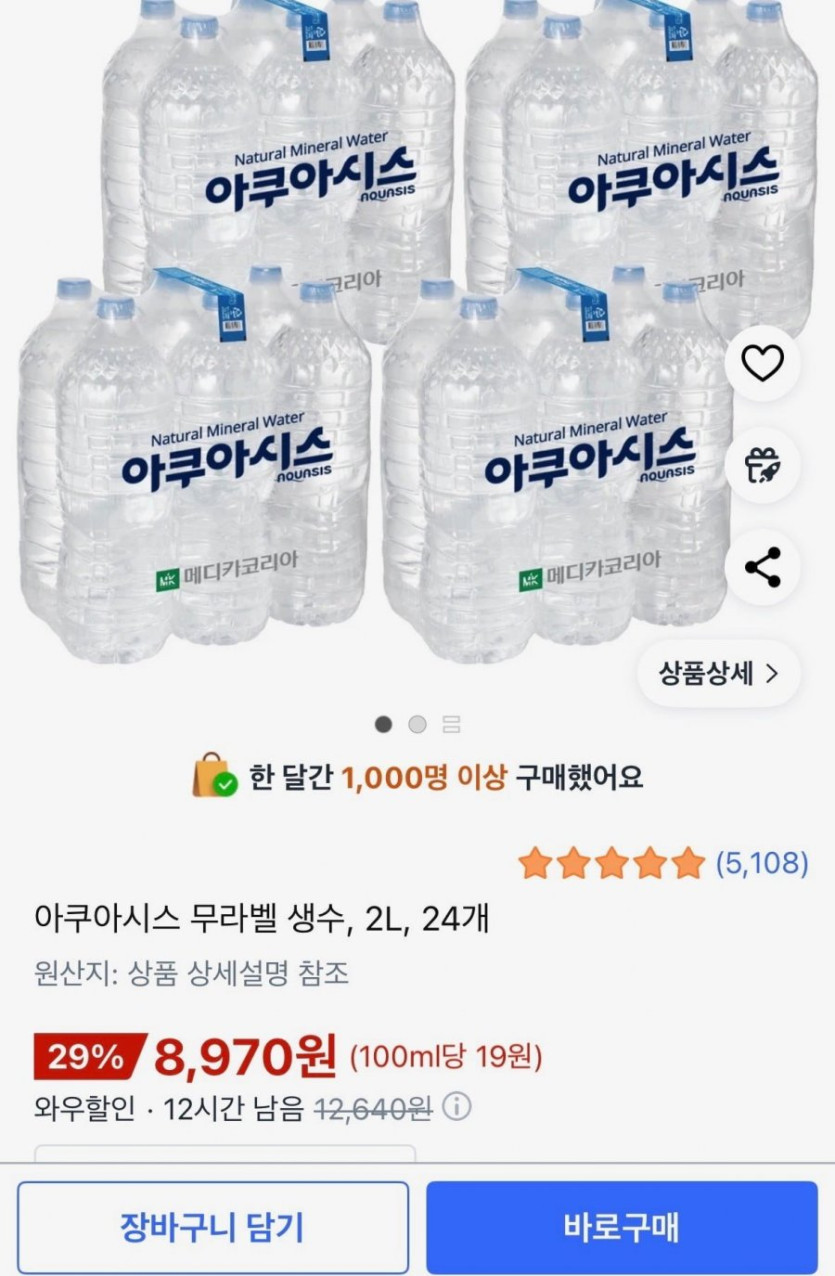Tap the 원산지: 상품 상세설명 참조 text
Screen dimensions: 835x1276
coord(191,973)
